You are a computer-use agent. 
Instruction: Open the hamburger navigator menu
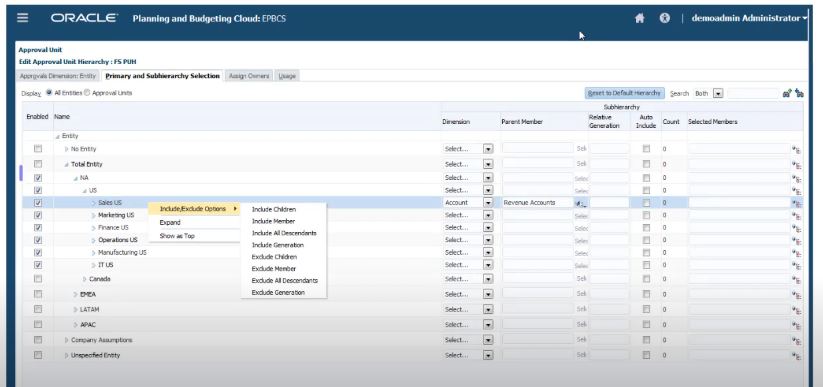coord(23,18)
